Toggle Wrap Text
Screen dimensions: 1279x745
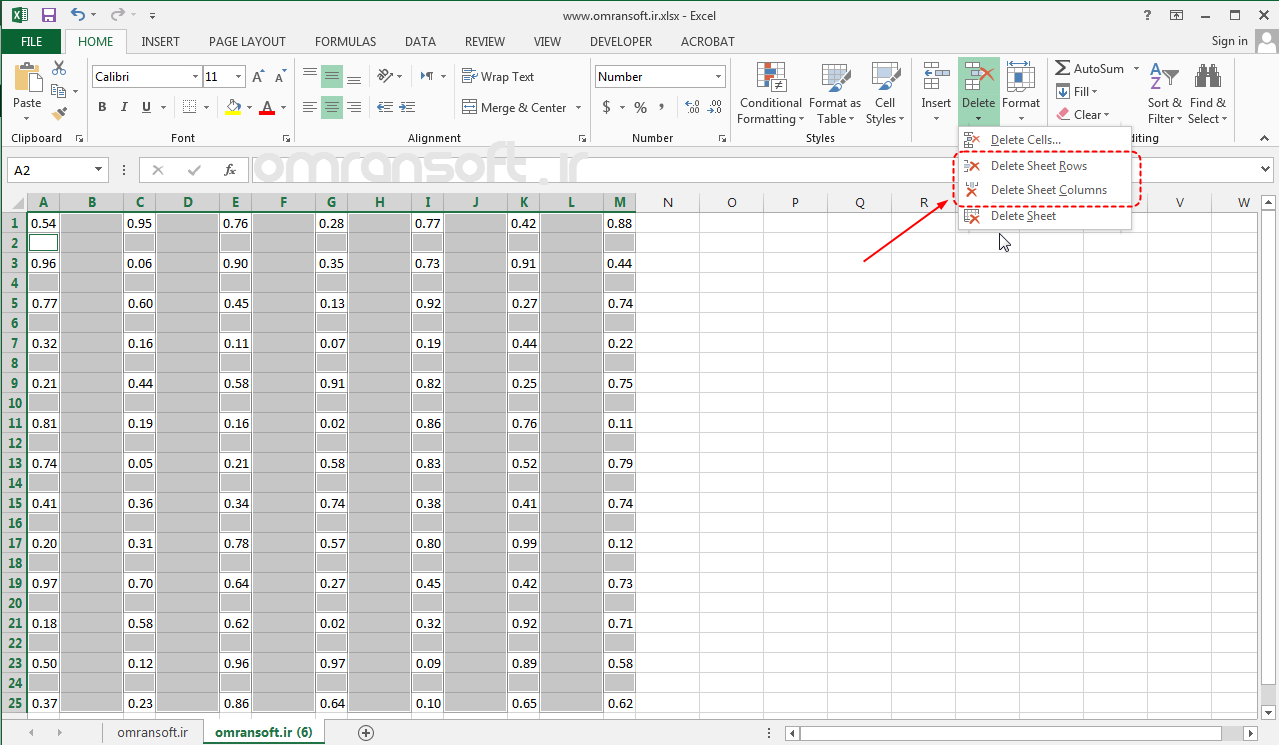(x=498, y=76)
